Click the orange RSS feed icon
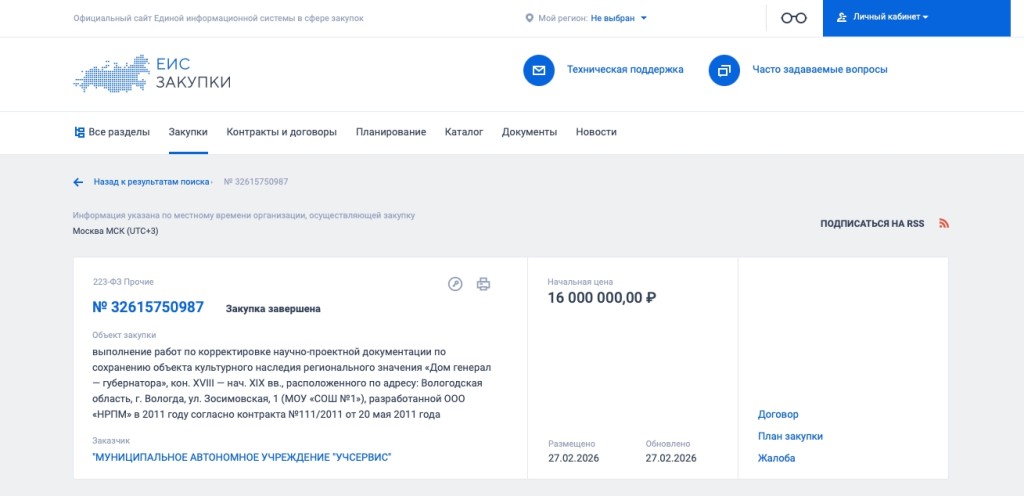The height and width of the screenshot is (496, 1024). pos(943,223)
